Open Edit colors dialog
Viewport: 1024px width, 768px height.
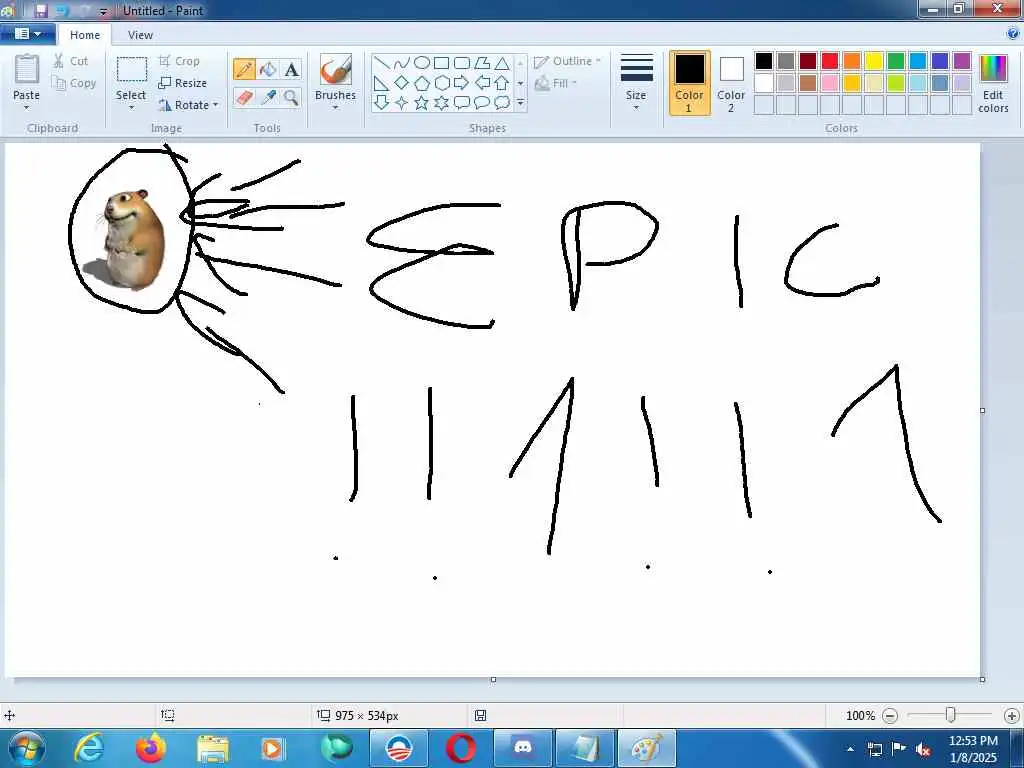pyautogui.click(x=993, y=83)
